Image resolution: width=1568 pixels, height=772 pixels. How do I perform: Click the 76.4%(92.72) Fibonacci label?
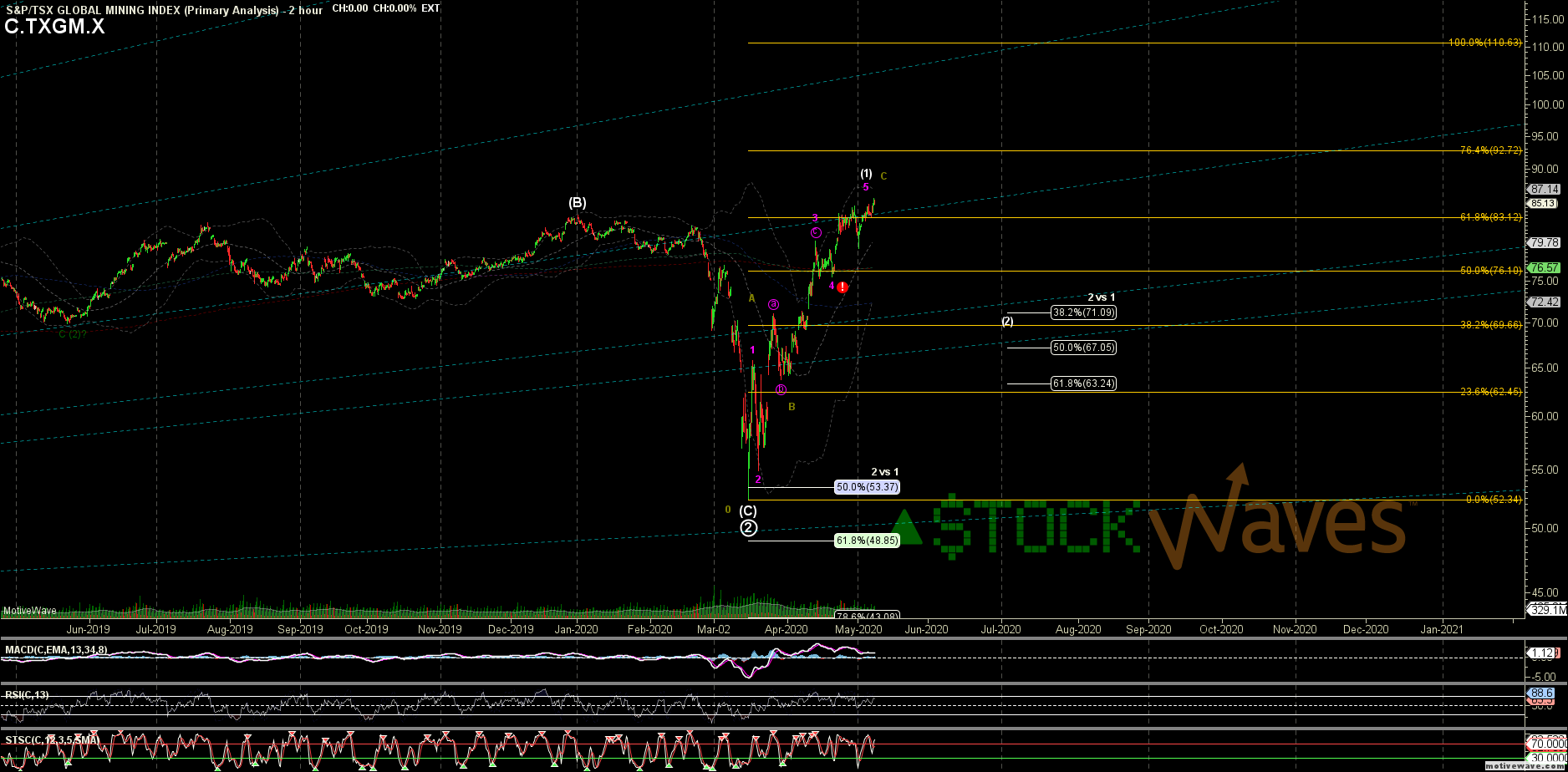coord(1490,150)
